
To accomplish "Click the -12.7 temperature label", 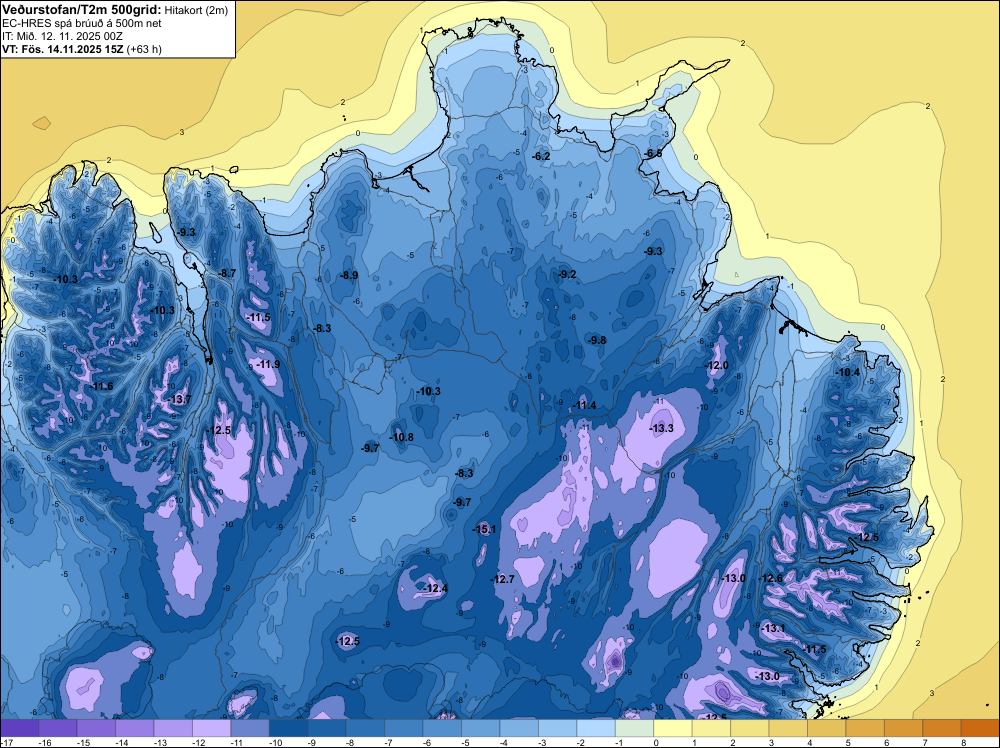I will (502, 579).
